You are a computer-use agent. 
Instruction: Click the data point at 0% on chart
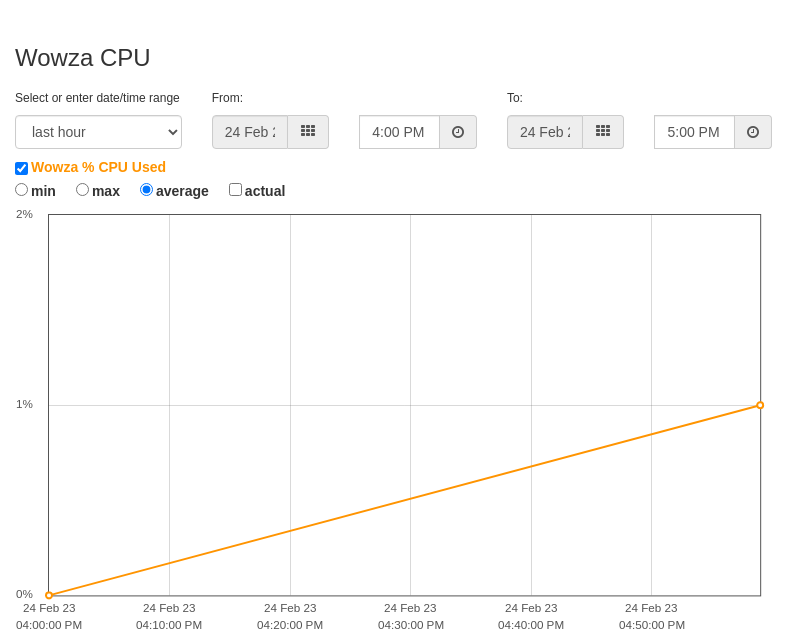pos(49,595)
